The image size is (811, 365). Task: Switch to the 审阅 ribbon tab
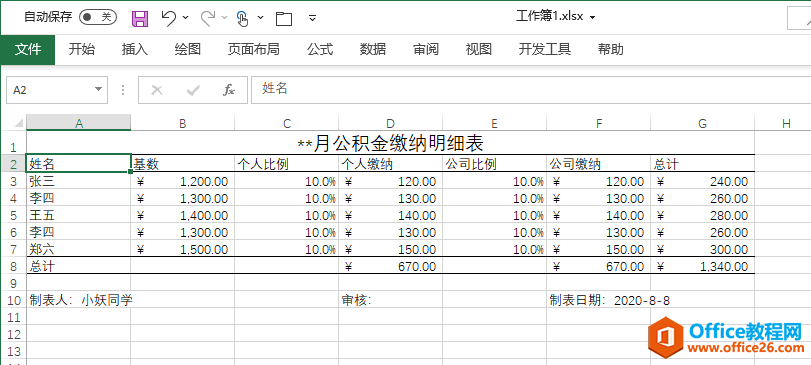(x=426, y=50)
